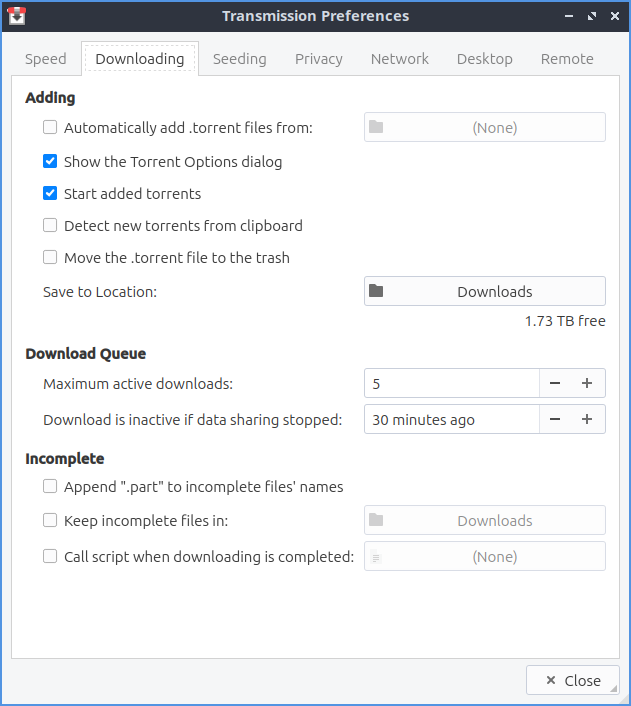Uncheck Show the Torrent Options dialog
The height and width of the screenshot is (706, 631).
click(x=50, y=162)
